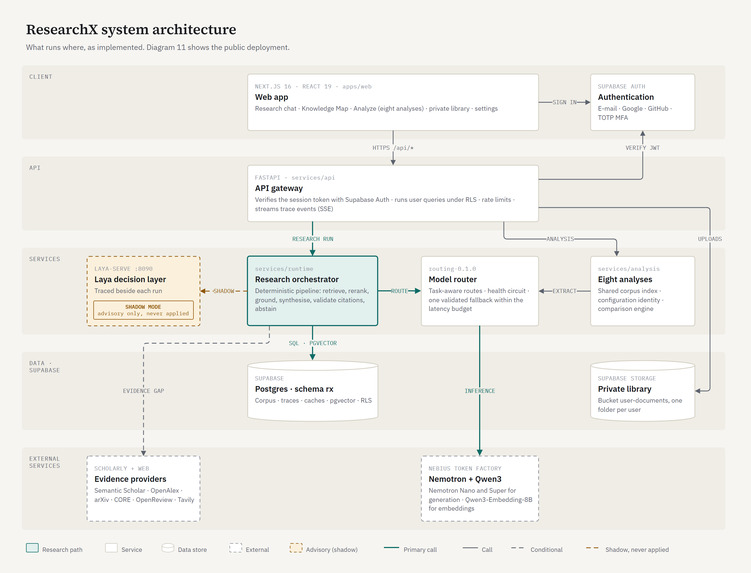The image size is (751, 573).
Task: Click the ResearchX system architecture title
Action: tap(131, 29)
